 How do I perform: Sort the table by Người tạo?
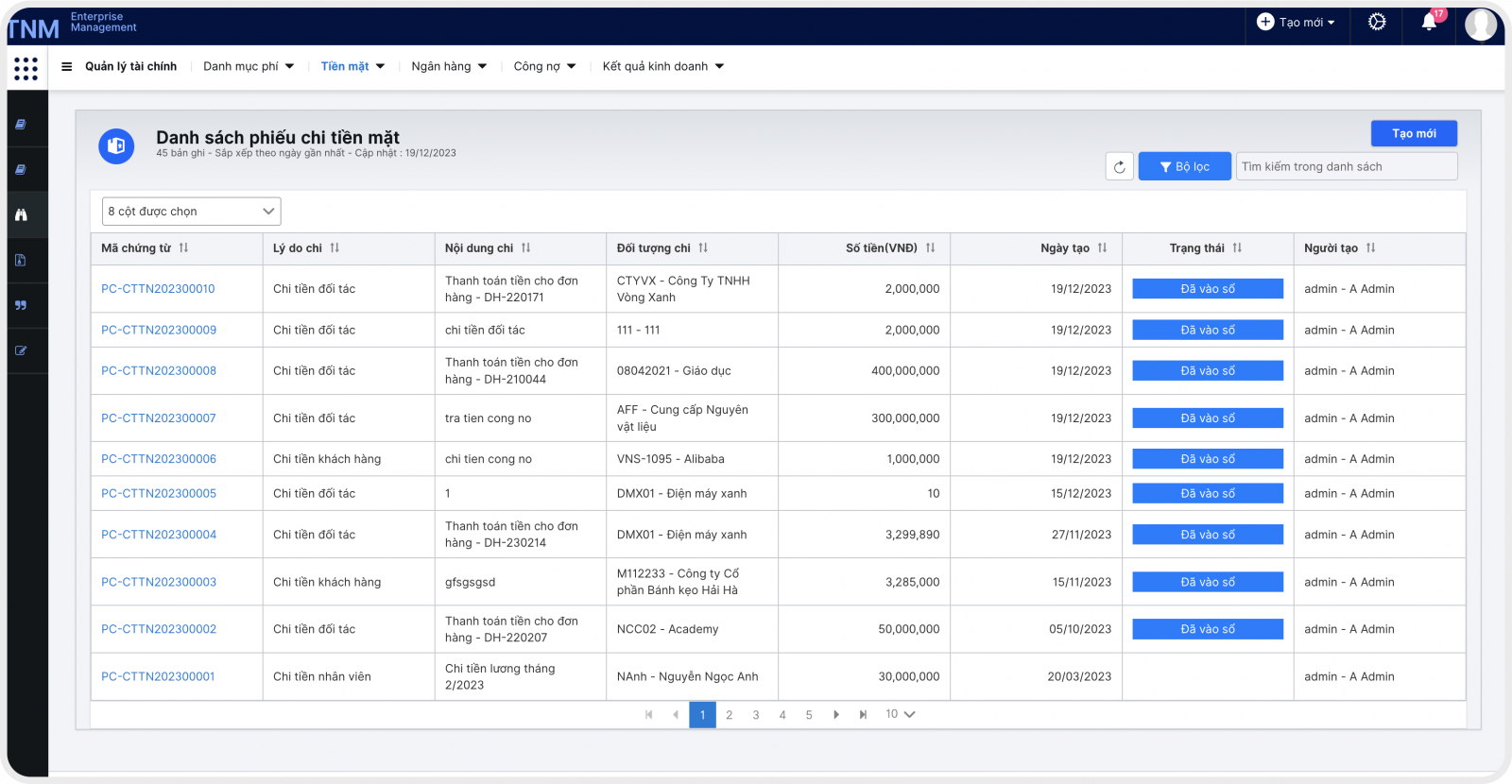1370,248
